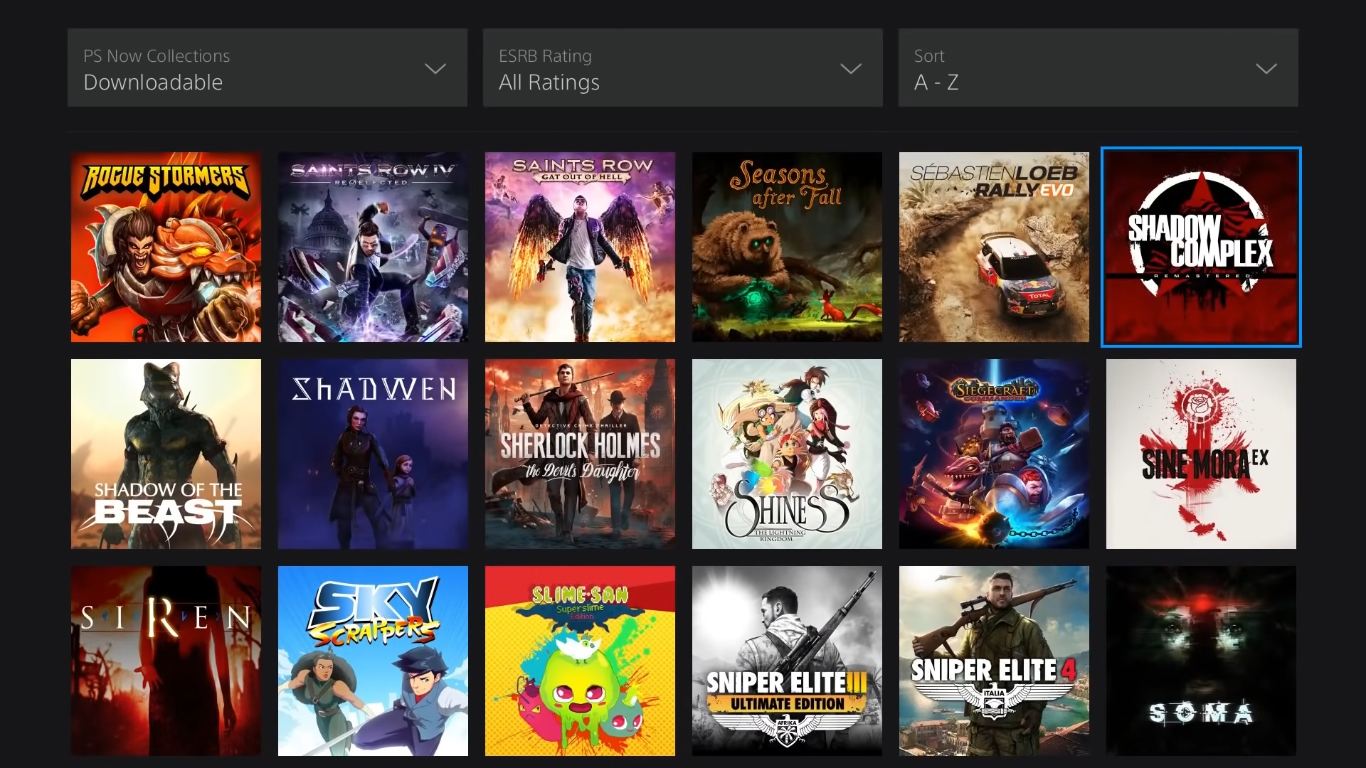Open the Skyscrappers game tile

[x=373, y=661]
